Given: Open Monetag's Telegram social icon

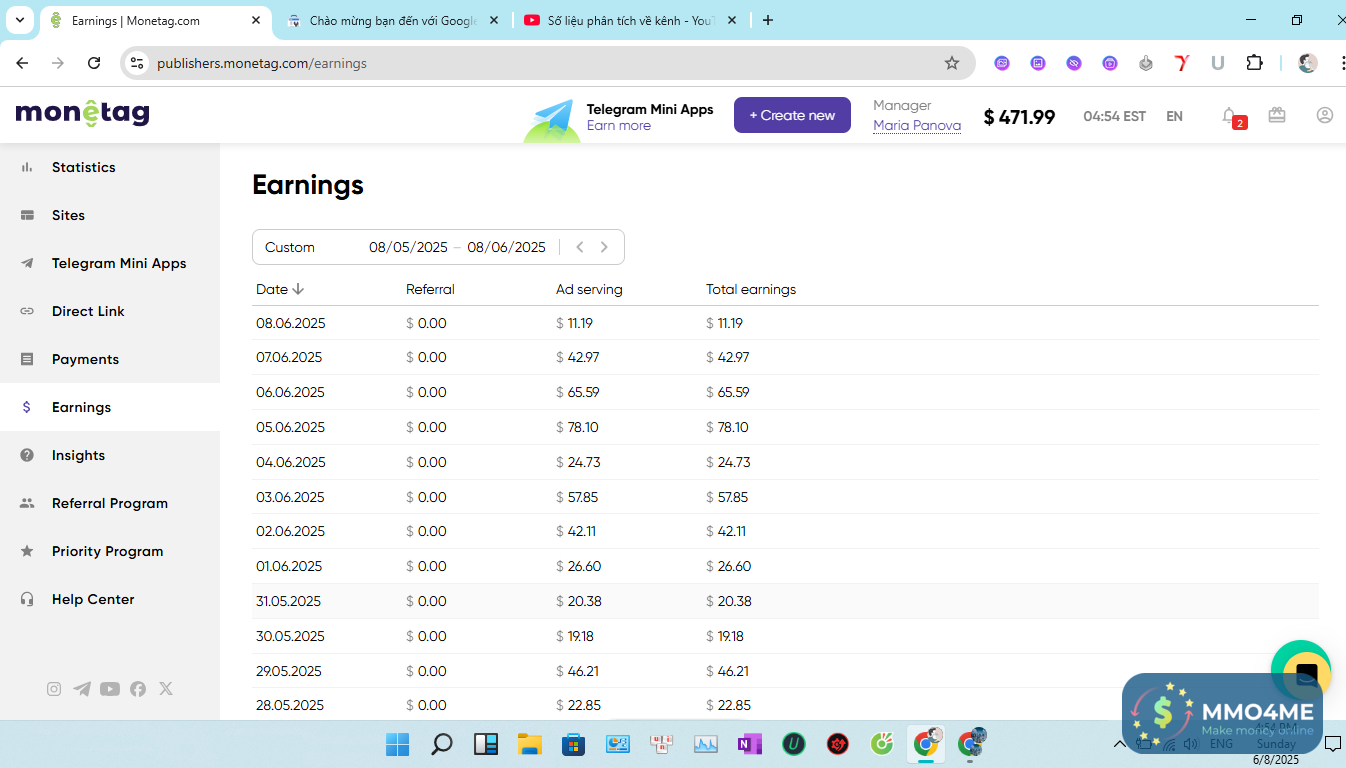Looking at the screenshot, I should point(82,689).
